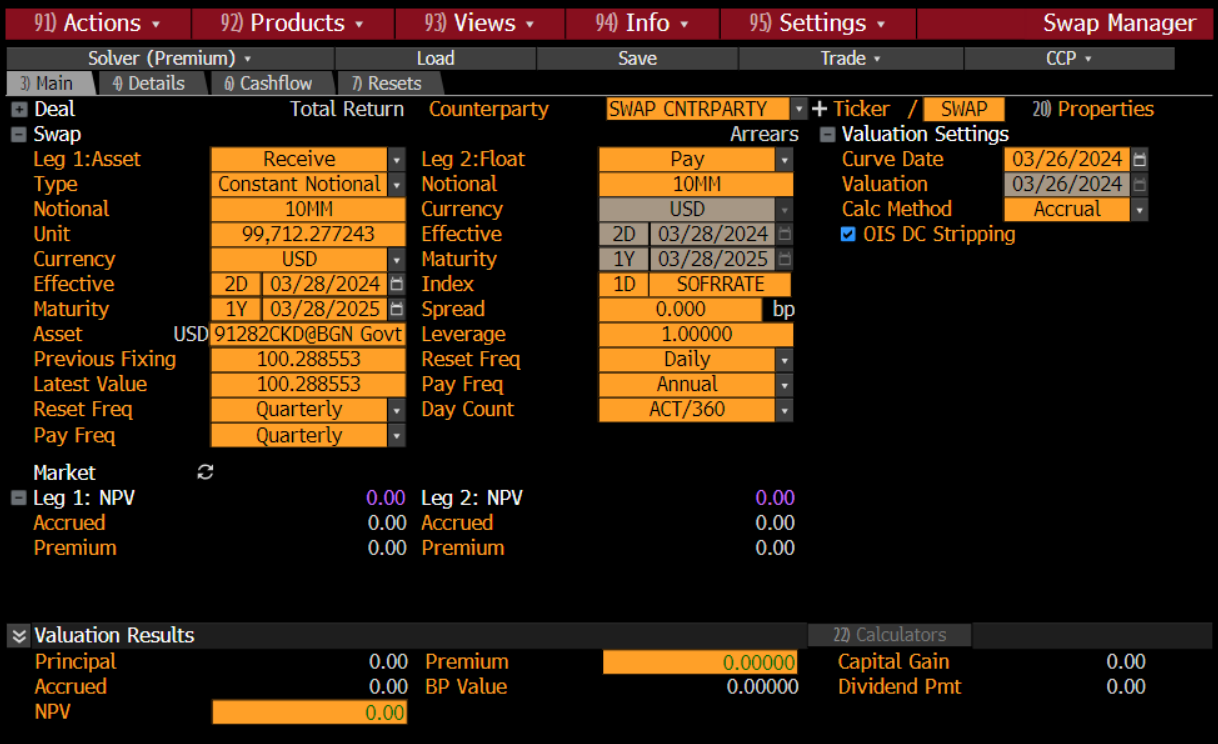Click the Valuation date calendar icon
Viewport: 1218px width, 744px height.
1140,184
